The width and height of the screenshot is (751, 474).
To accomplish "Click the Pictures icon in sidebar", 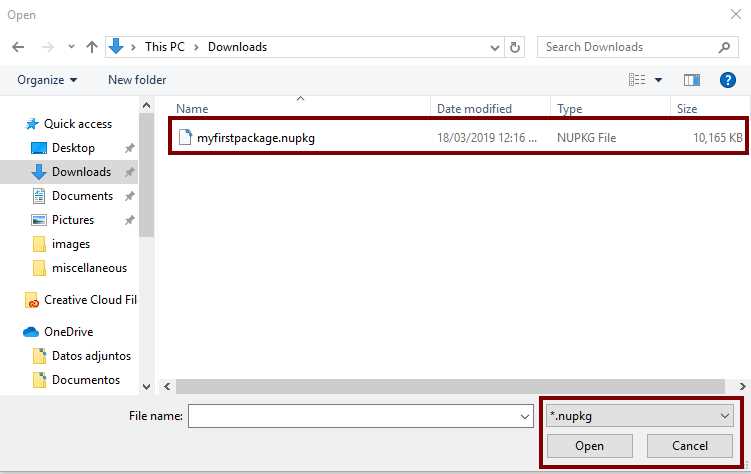I will 39,220.
